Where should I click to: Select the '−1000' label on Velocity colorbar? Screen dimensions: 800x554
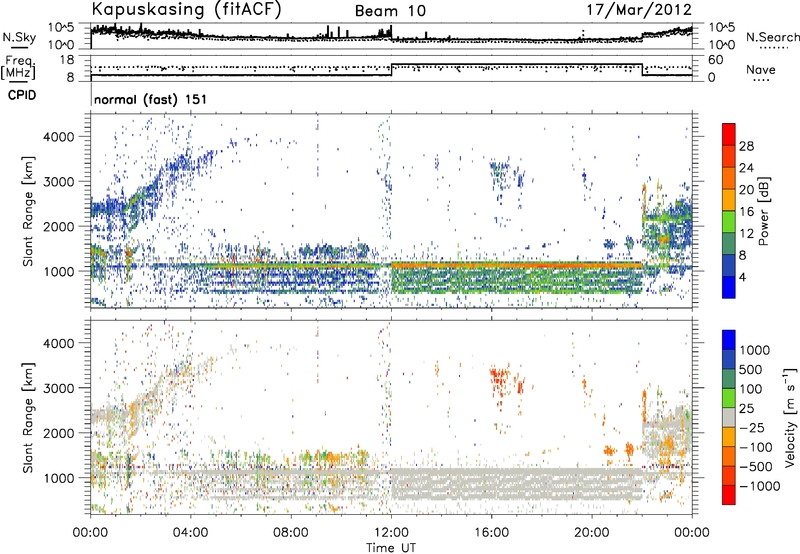(x=759, y=486)
